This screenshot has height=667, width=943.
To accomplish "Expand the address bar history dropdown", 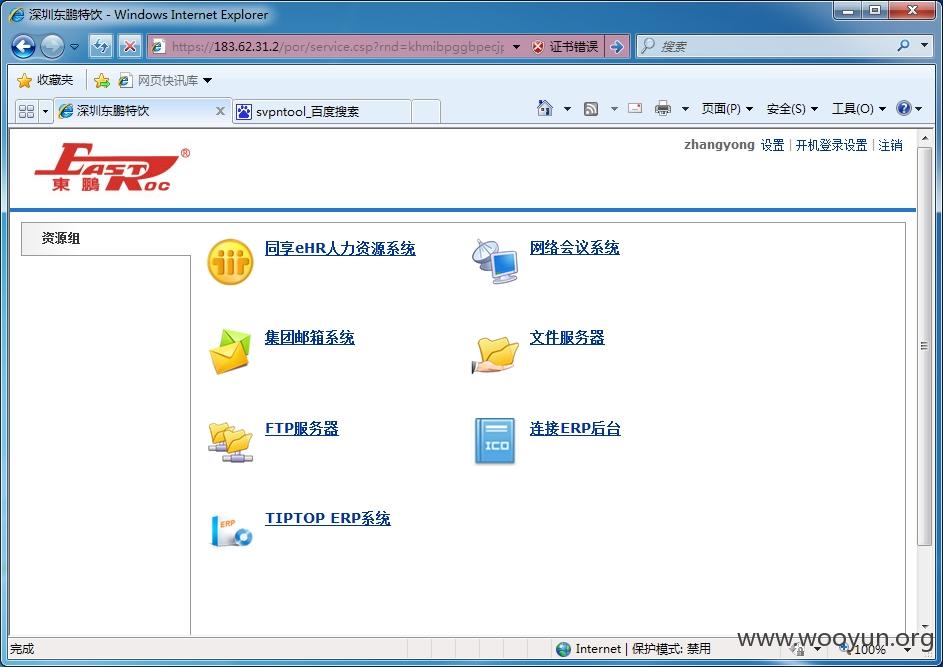I will 517,46.
